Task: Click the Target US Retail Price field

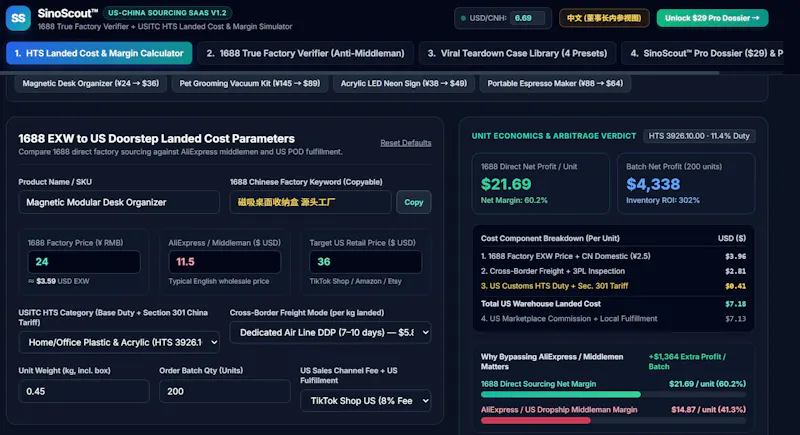Action: point(365,262)
